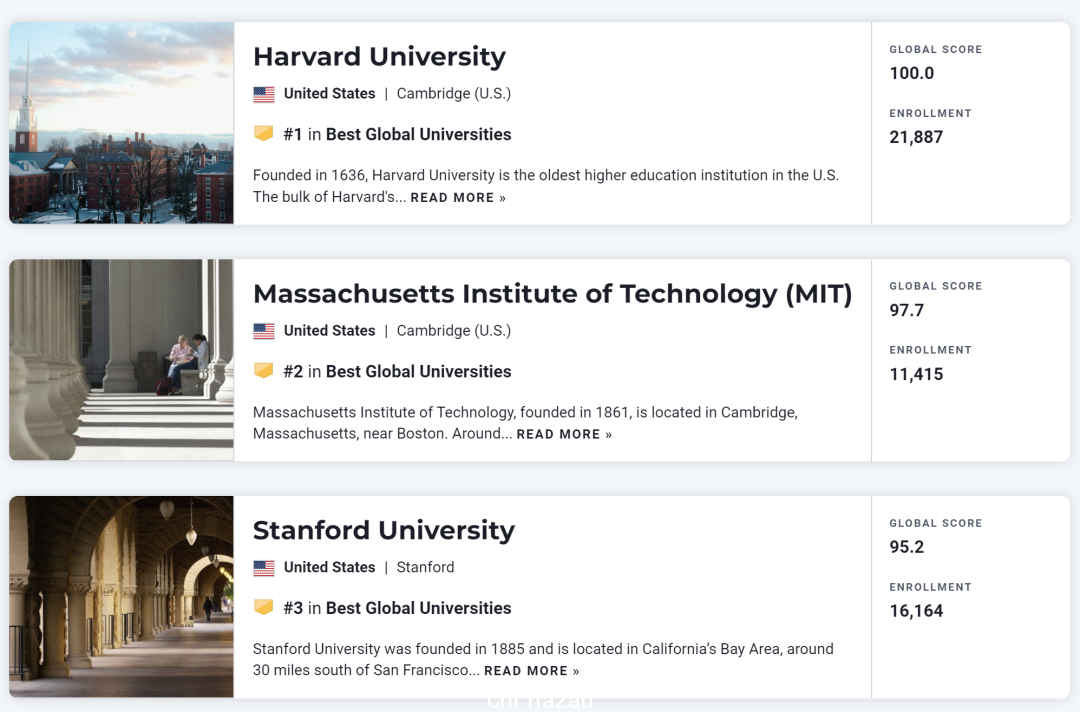Click the yellow badge icon beside #2 ranking
Screen dimensions: 1080x712
tap(264, 370)
